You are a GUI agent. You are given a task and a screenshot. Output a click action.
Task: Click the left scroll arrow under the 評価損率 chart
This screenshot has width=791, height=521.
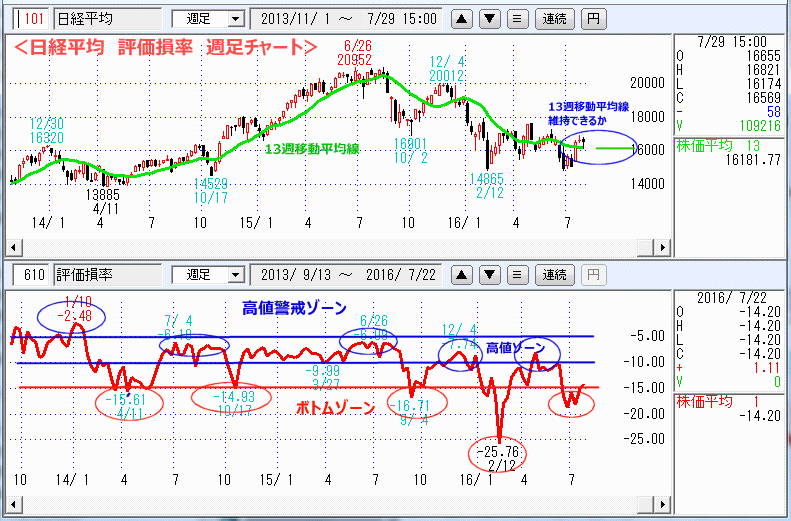13,504
